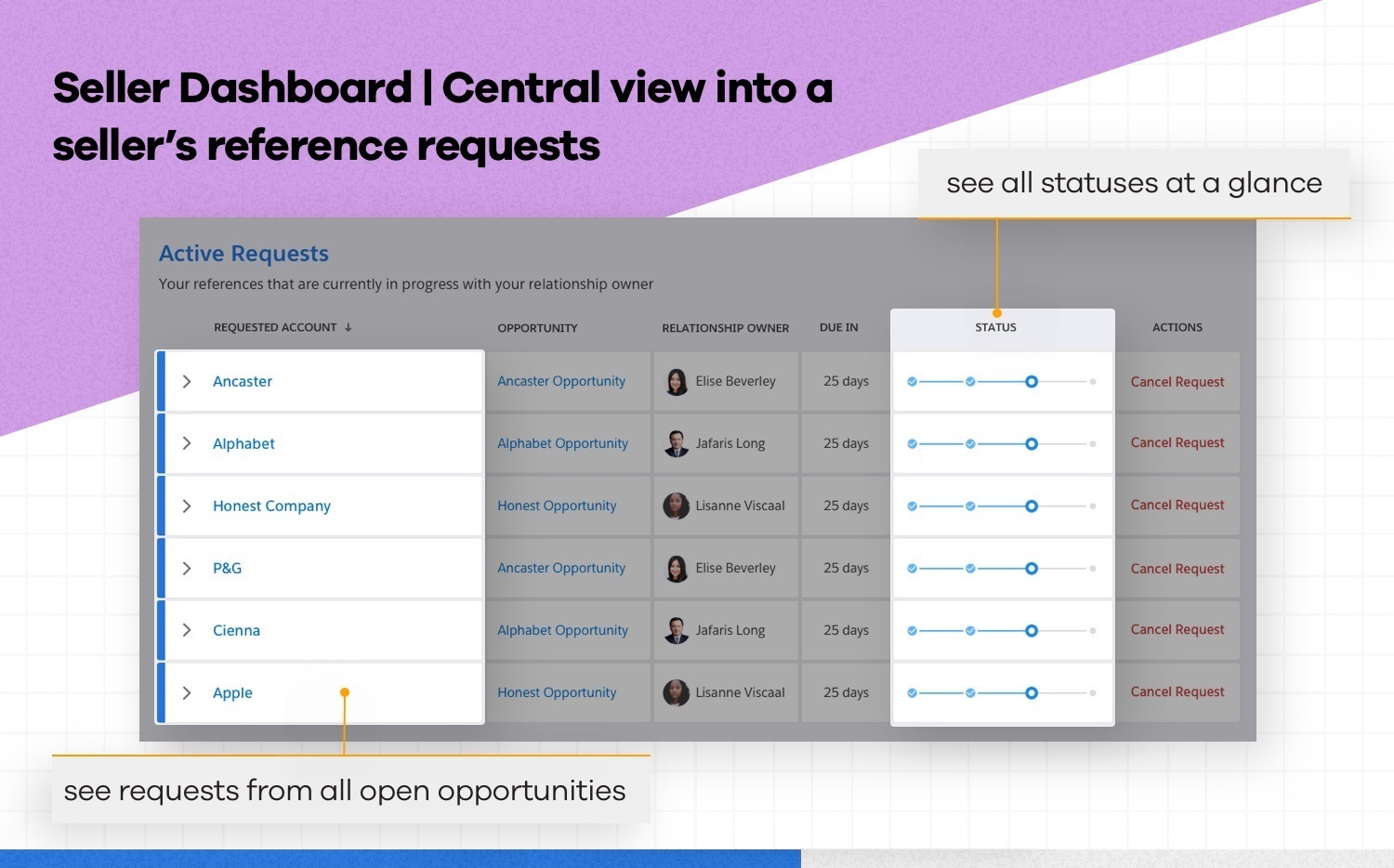This screenshot has height=868, width=1394.
Task: Select Elise Beverley name in Ancaster row
Action: [x=735, y=381]
